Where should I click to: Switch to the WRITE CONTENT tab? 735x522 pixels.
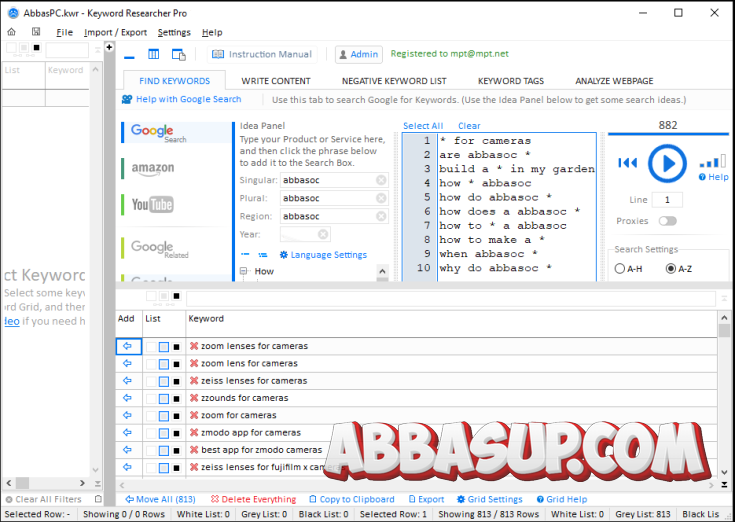coord(276,81)
